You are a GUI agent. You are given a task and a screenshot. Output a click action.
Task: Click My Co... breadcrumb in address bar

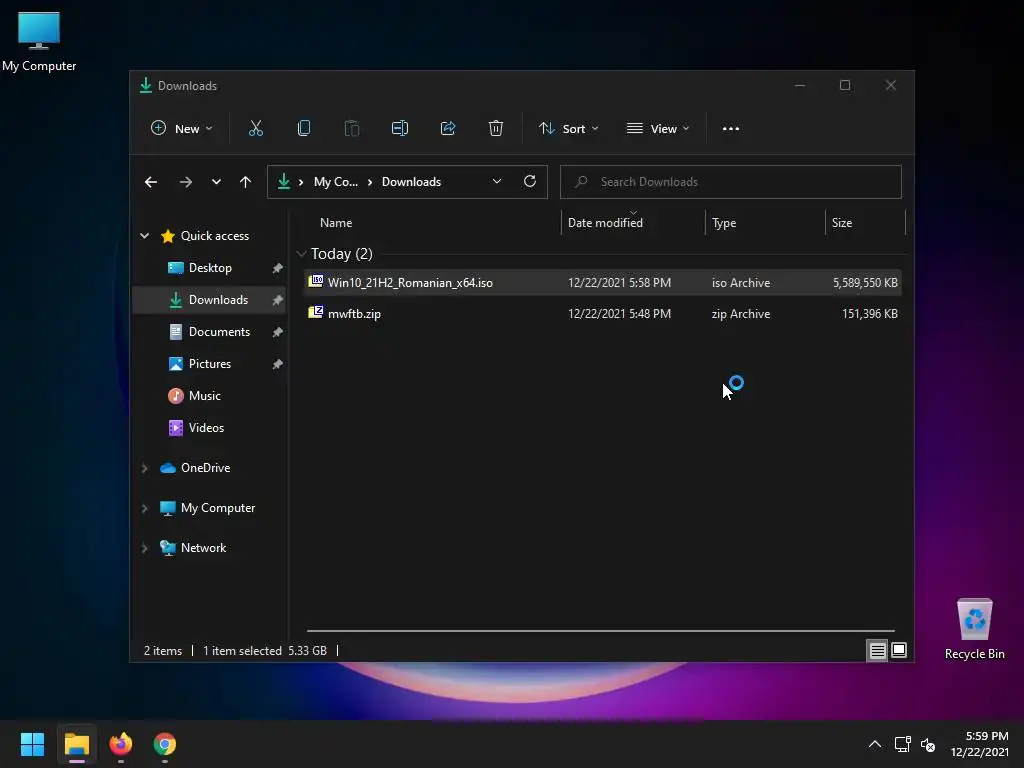[x=336, y=182]
